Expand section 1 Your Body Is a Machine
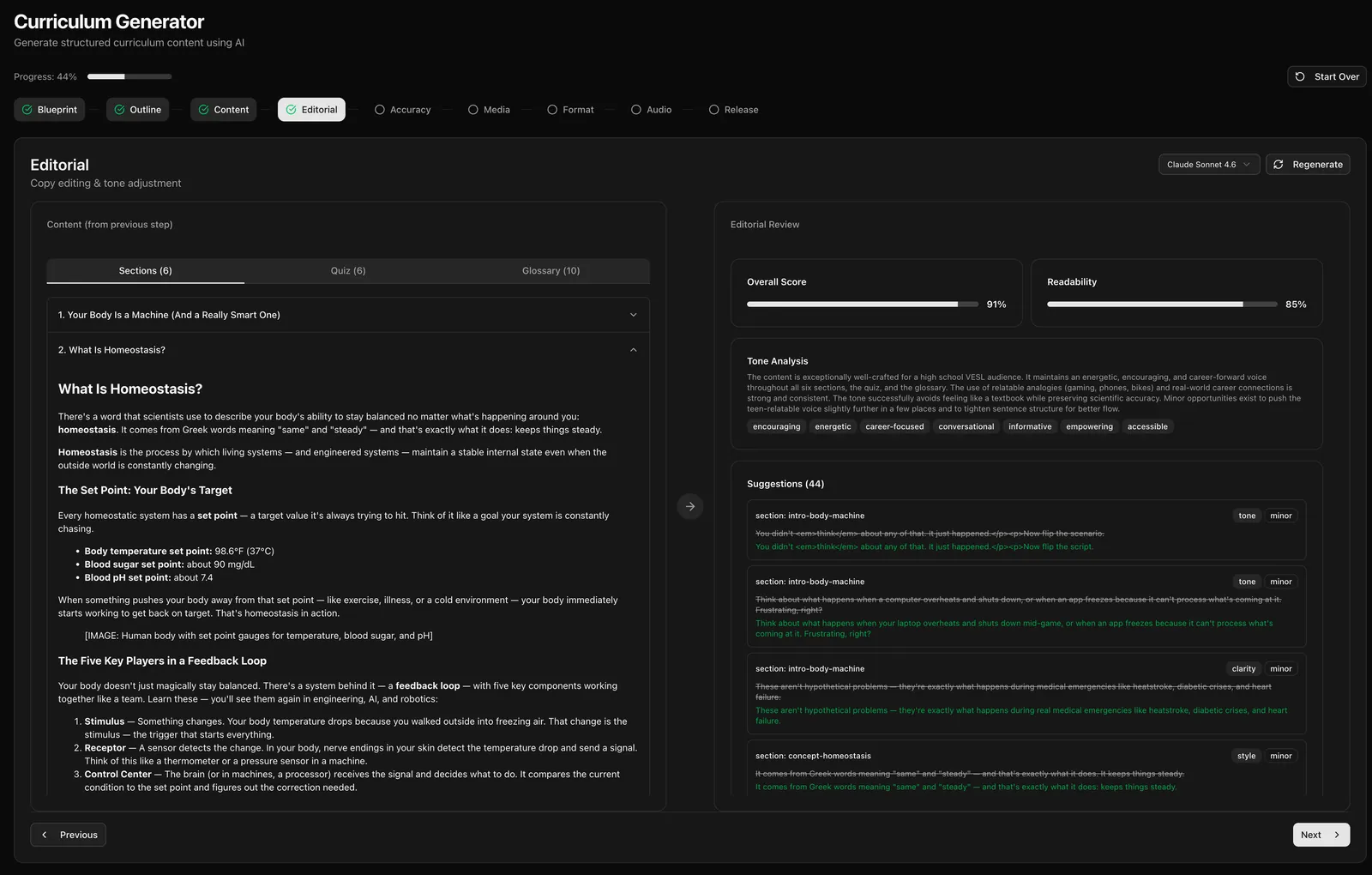 click(x=348, y=315)
